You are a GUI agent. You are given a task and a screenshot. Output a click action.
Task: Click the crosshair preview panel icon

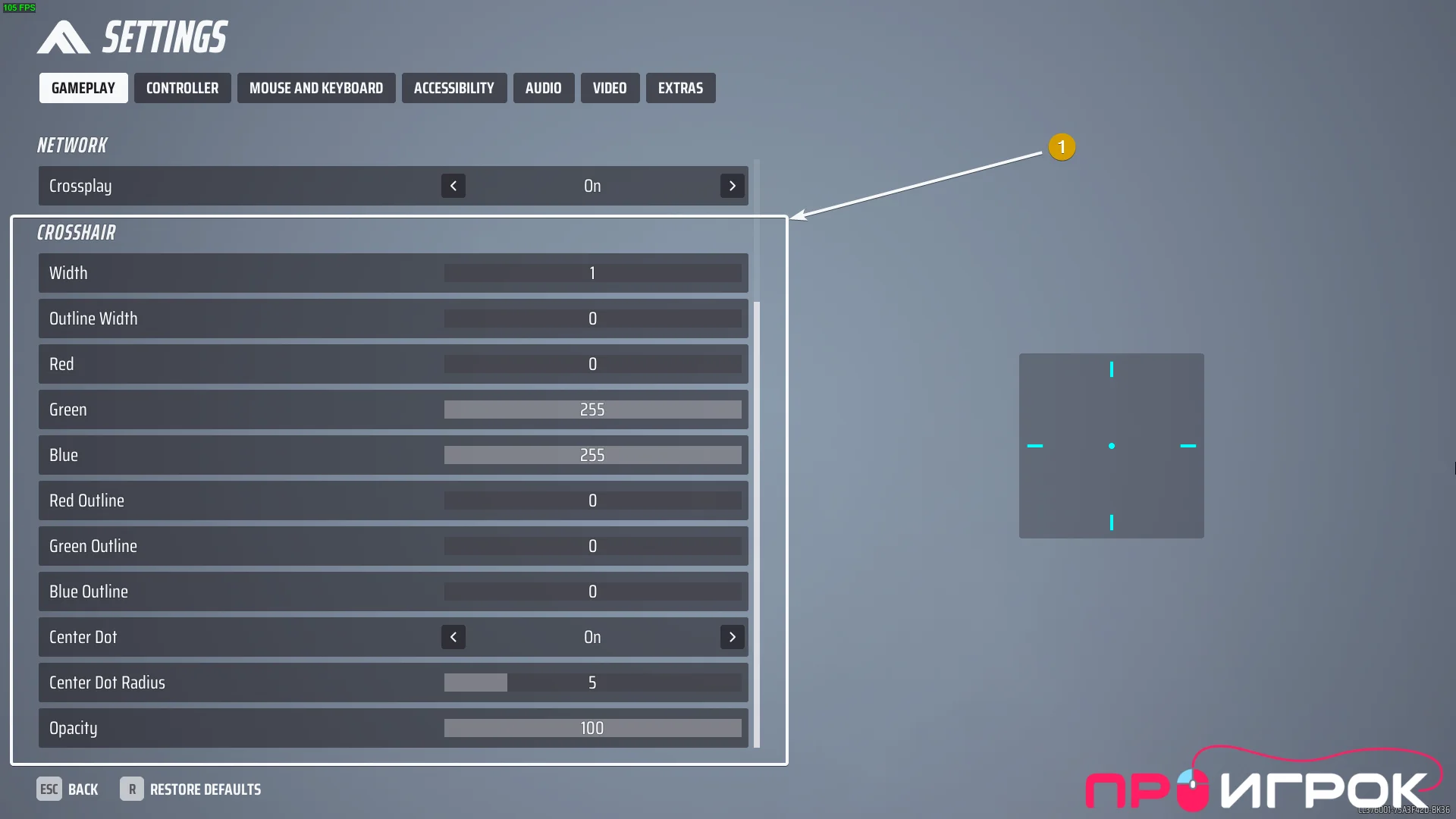[x=1111, y=446]
